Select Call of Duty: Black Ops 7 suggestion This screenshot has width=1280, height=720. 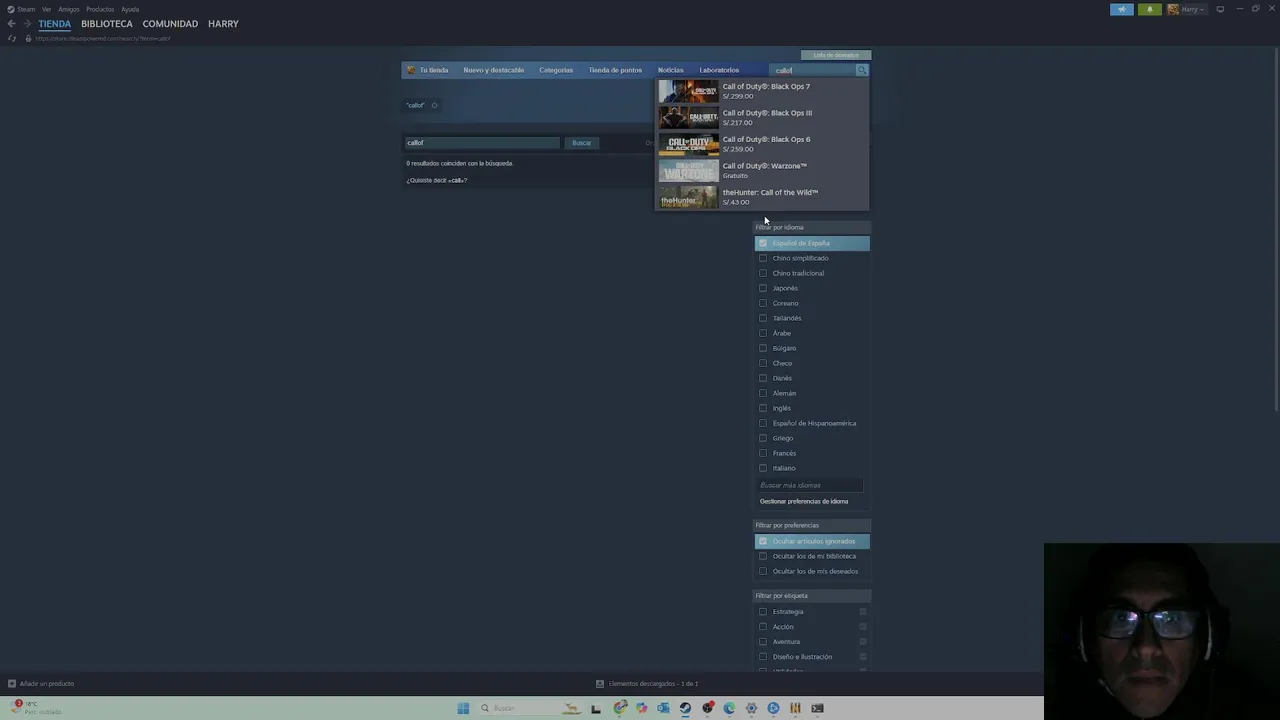coord(762,91)
